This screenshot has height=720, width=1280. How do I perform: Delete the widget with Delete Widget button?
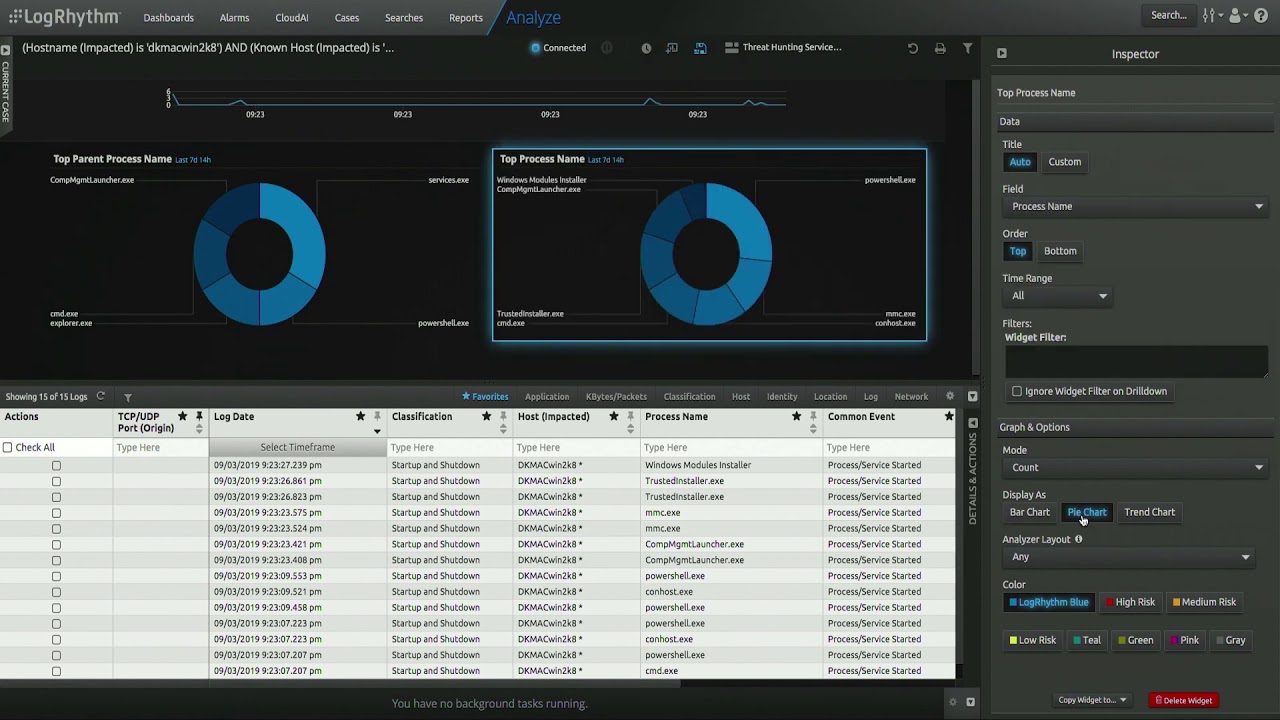click(x=1184, y=700)
